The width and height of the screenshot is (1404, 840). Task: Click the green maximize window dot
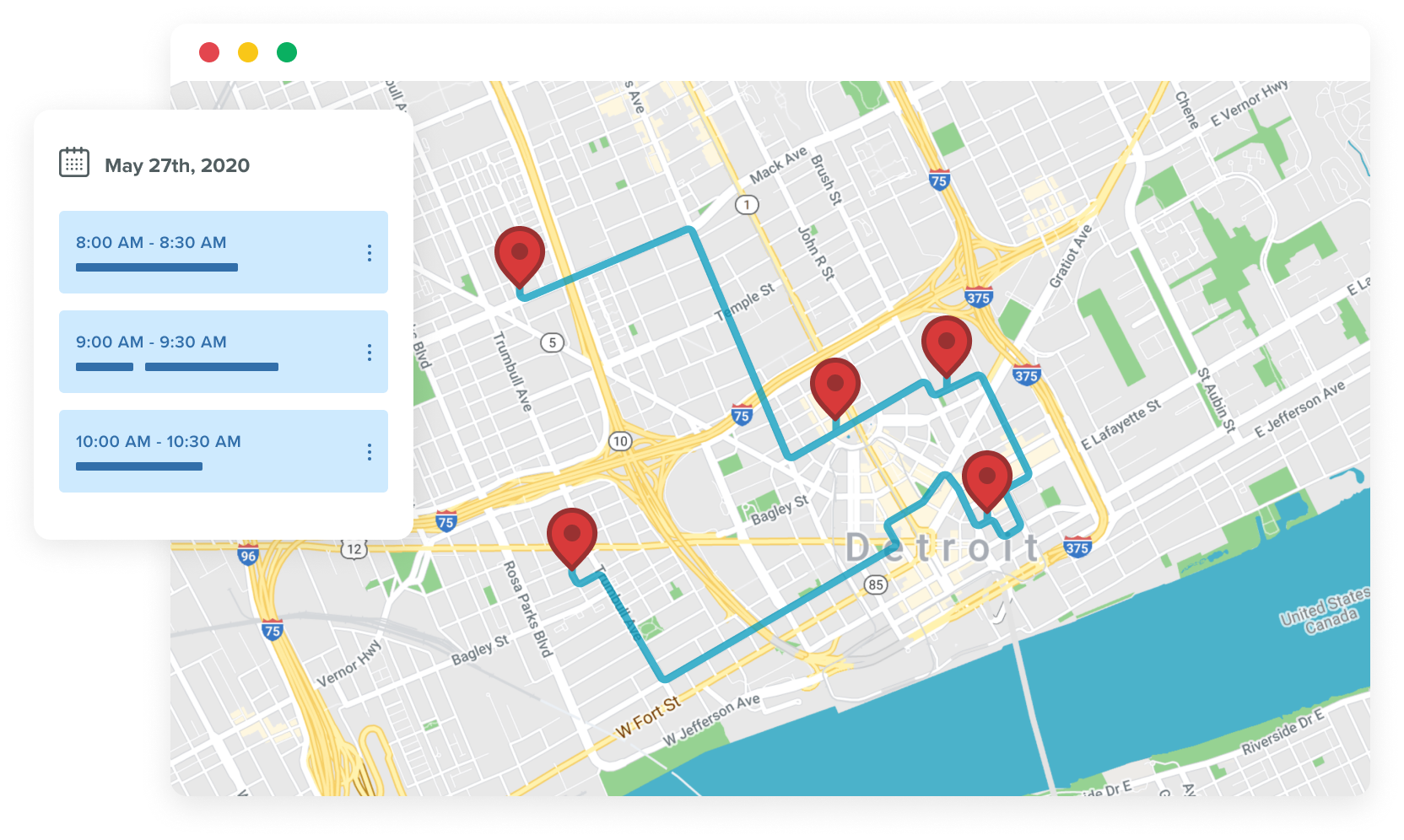click(x=287, y=52)
